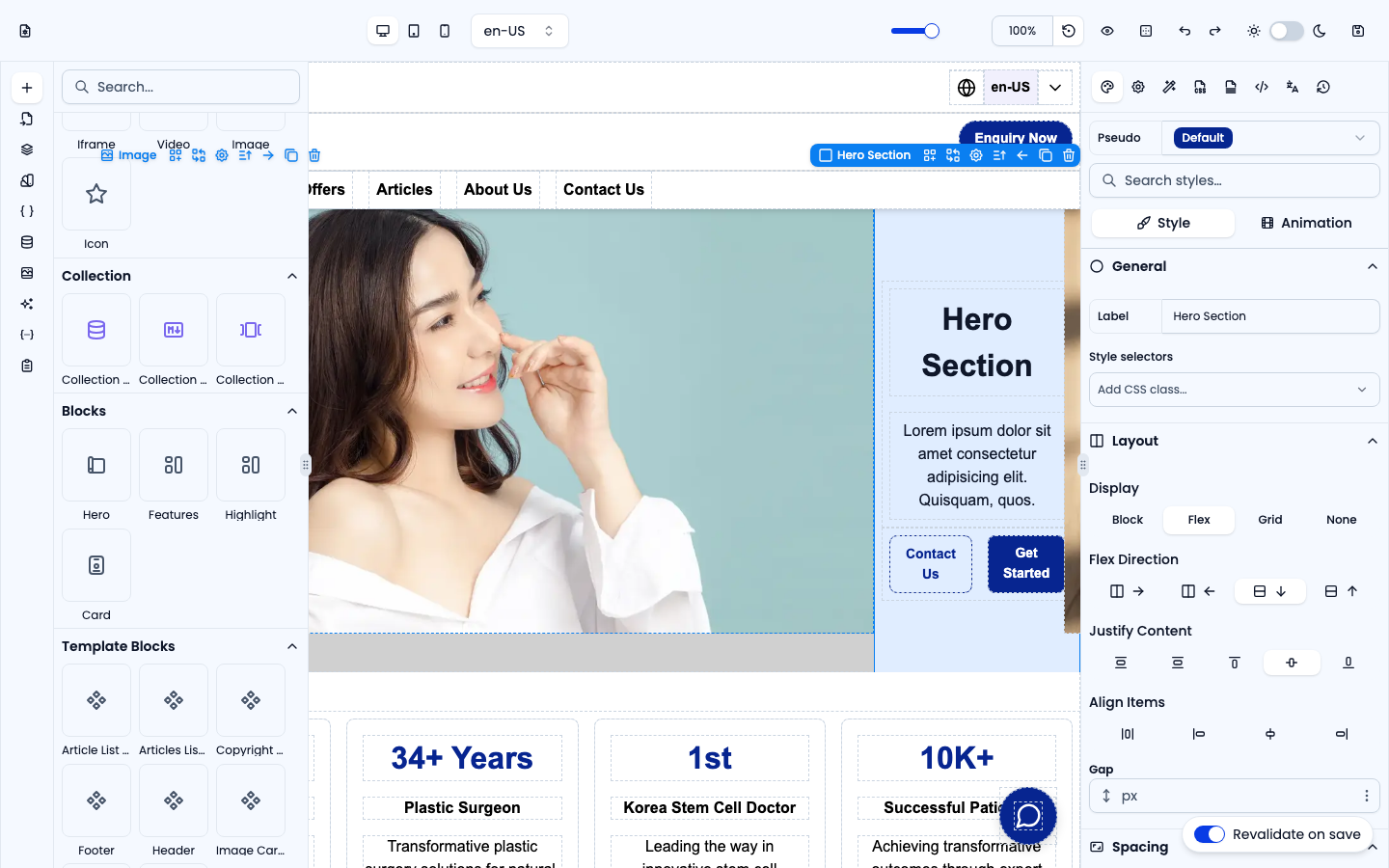The height and width of the screenshot is (868, 1389).
Task: Toggle Revalidate on save switch
Action: pos(1210,834)
